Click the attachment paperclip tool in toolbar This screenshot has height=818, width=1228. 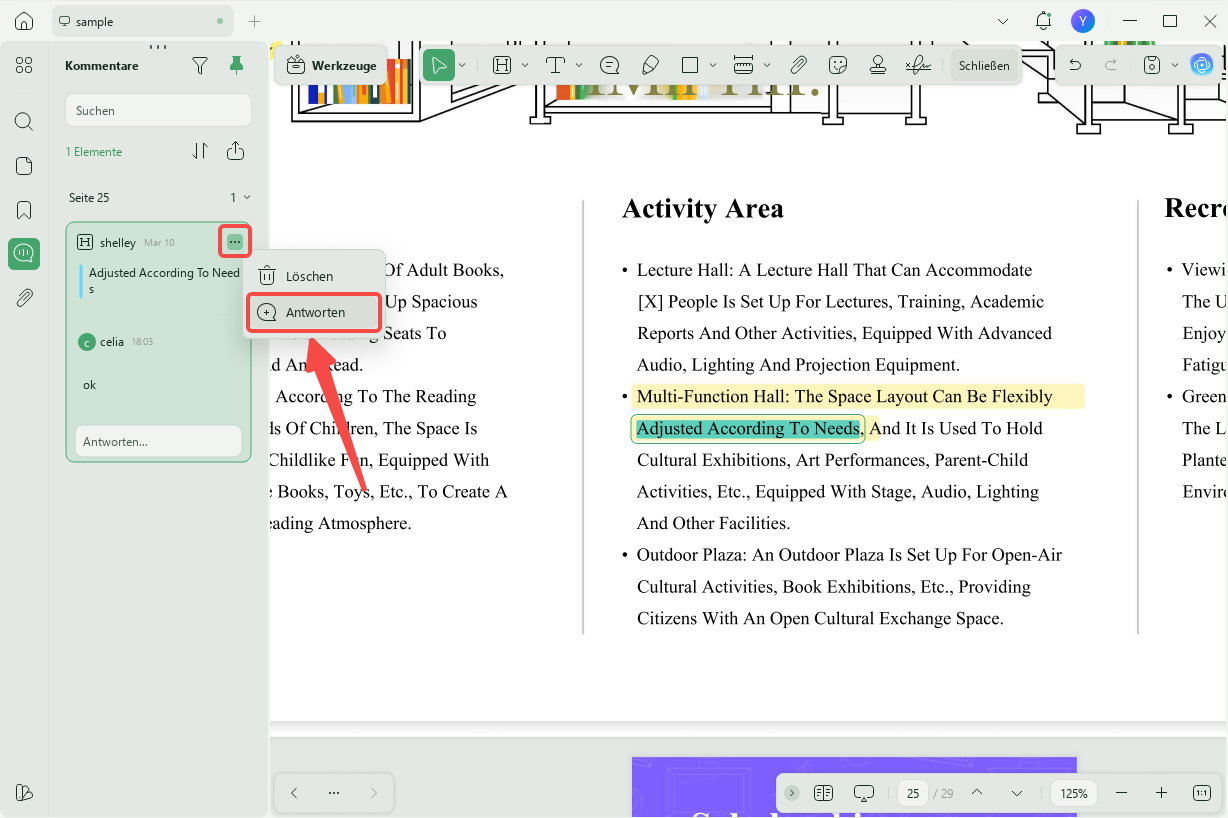(798, 66)
